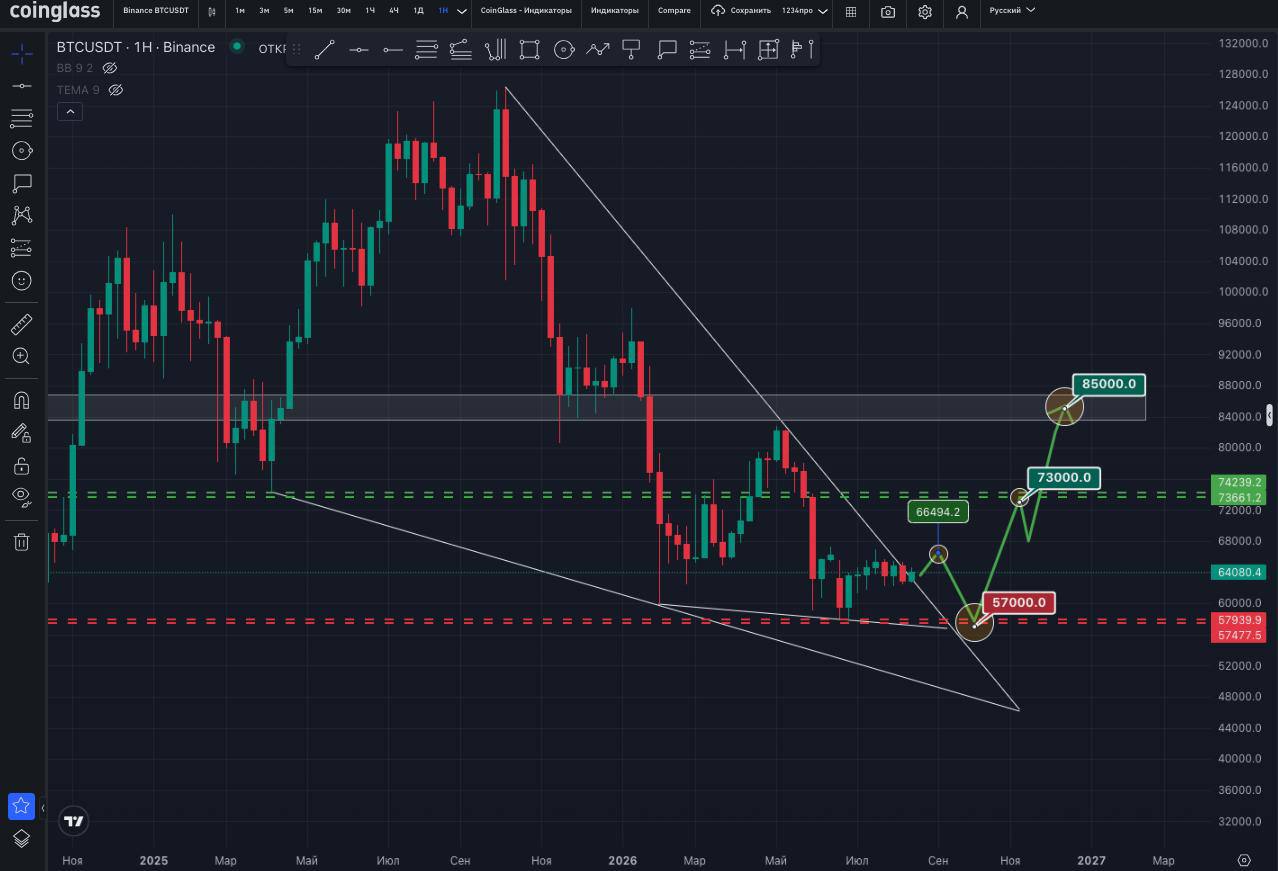The height and width of the screenshot is (871, 1278).
Task: Select trend-based Fib extension tool
Action: (x=460, y=50)
